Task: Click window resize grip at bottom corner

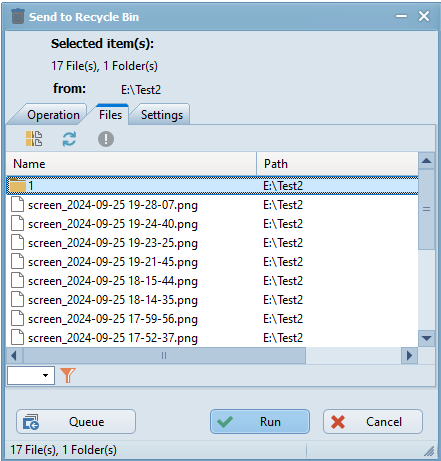Action: tap(429, 451)
